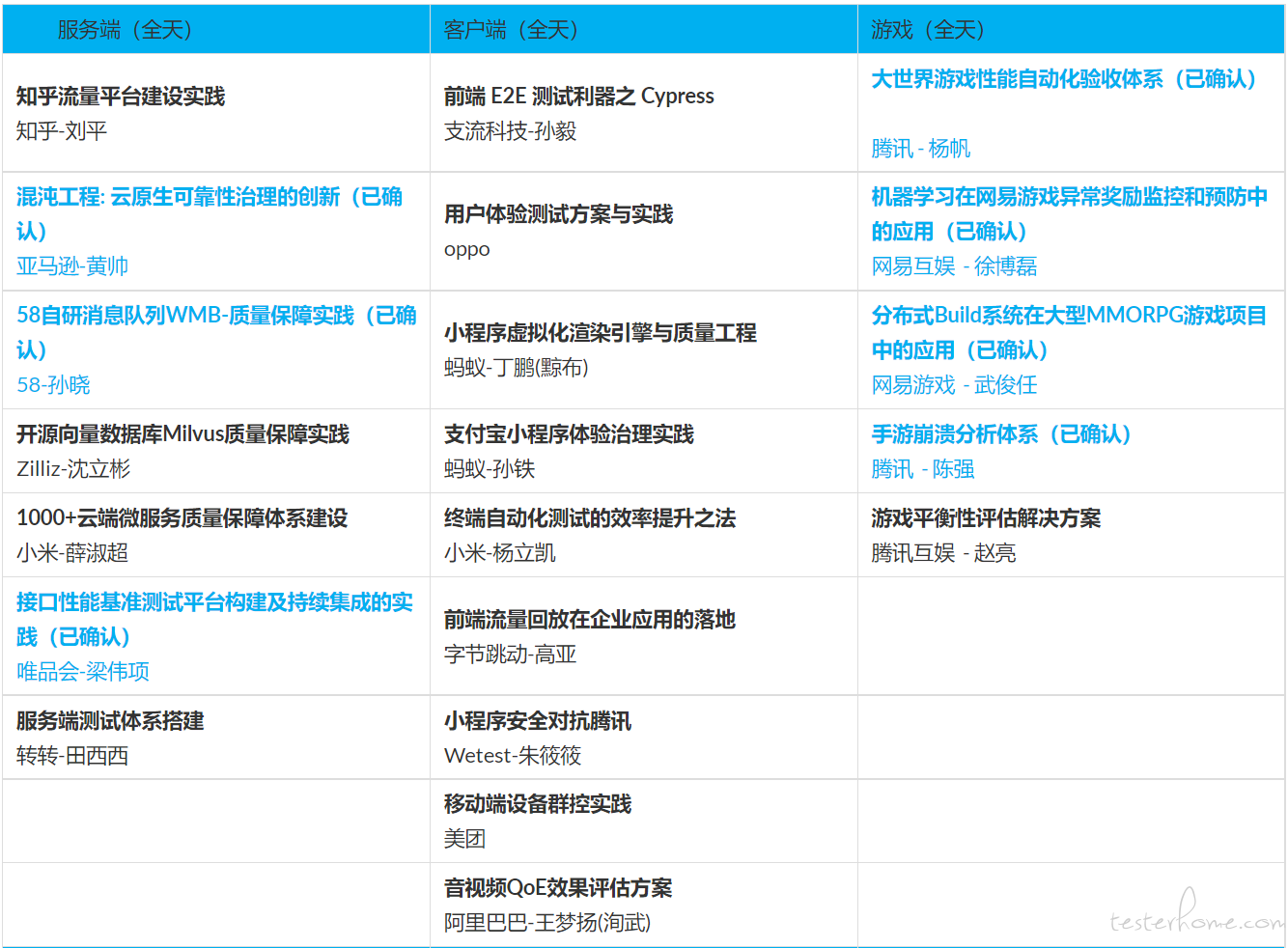Click speaker text 支流科技-孙毅

(x=511, y=131)
